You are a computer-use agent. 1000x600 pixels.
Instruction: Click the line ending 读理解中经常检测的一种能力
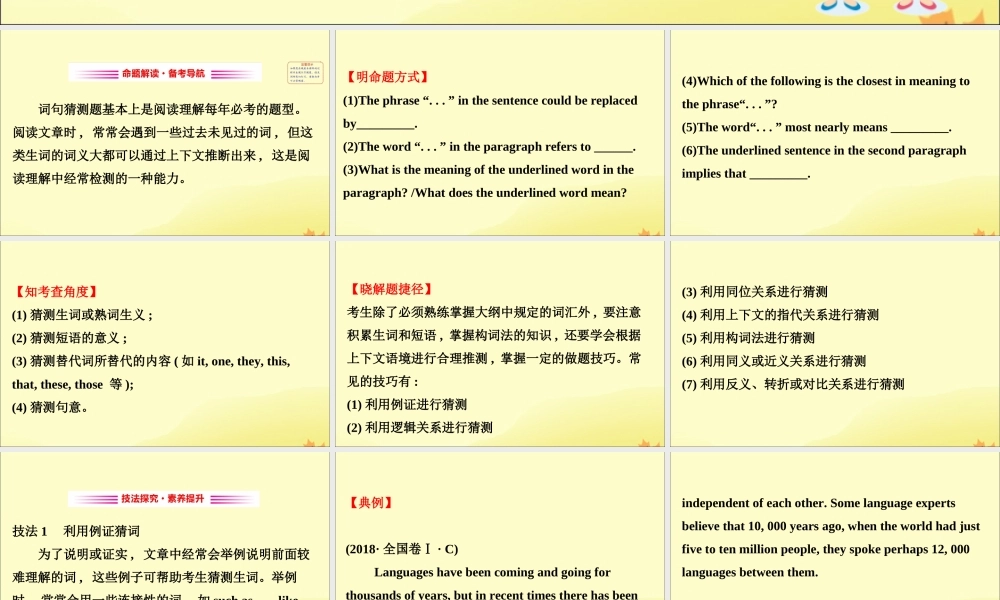tap(99, 179)
